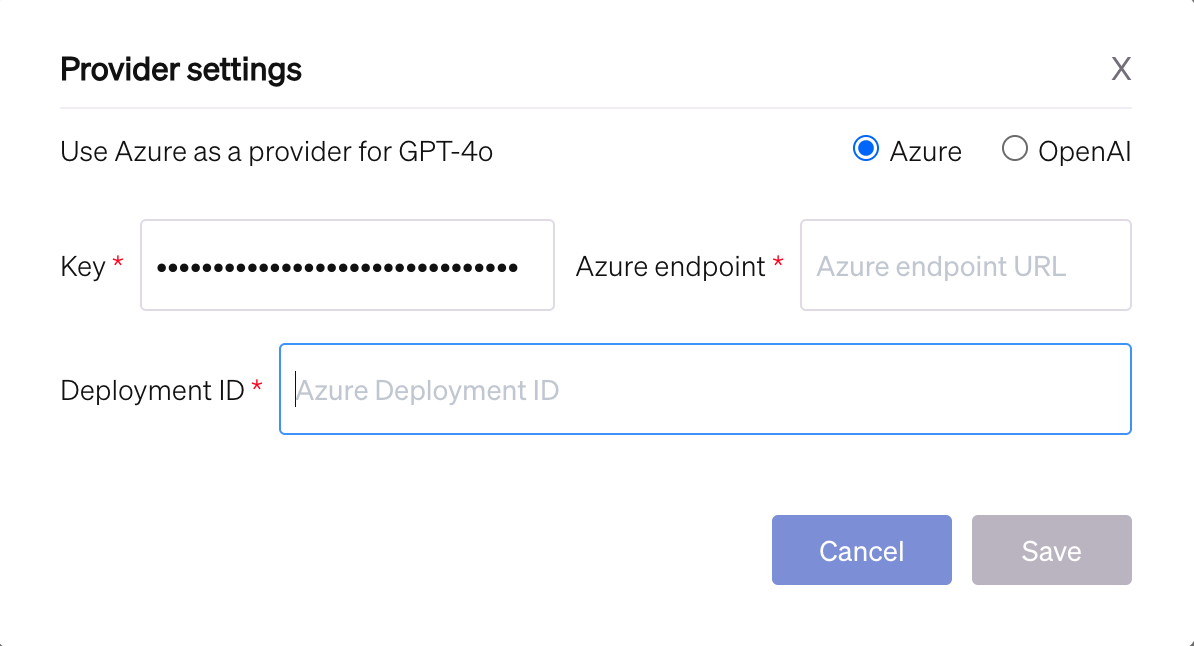
Task: Select the OpenAI radio button
Action: 1014,150
